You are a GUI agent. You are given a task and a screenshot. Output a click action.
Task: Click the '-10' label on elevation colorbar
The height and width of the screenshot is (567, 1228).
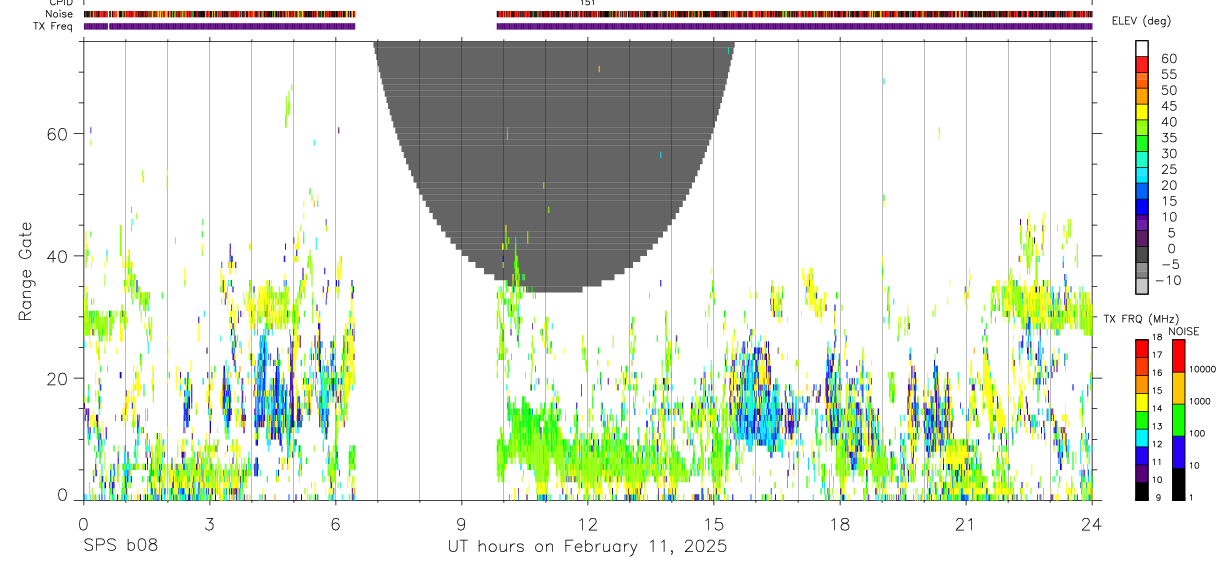[1168, 281]
